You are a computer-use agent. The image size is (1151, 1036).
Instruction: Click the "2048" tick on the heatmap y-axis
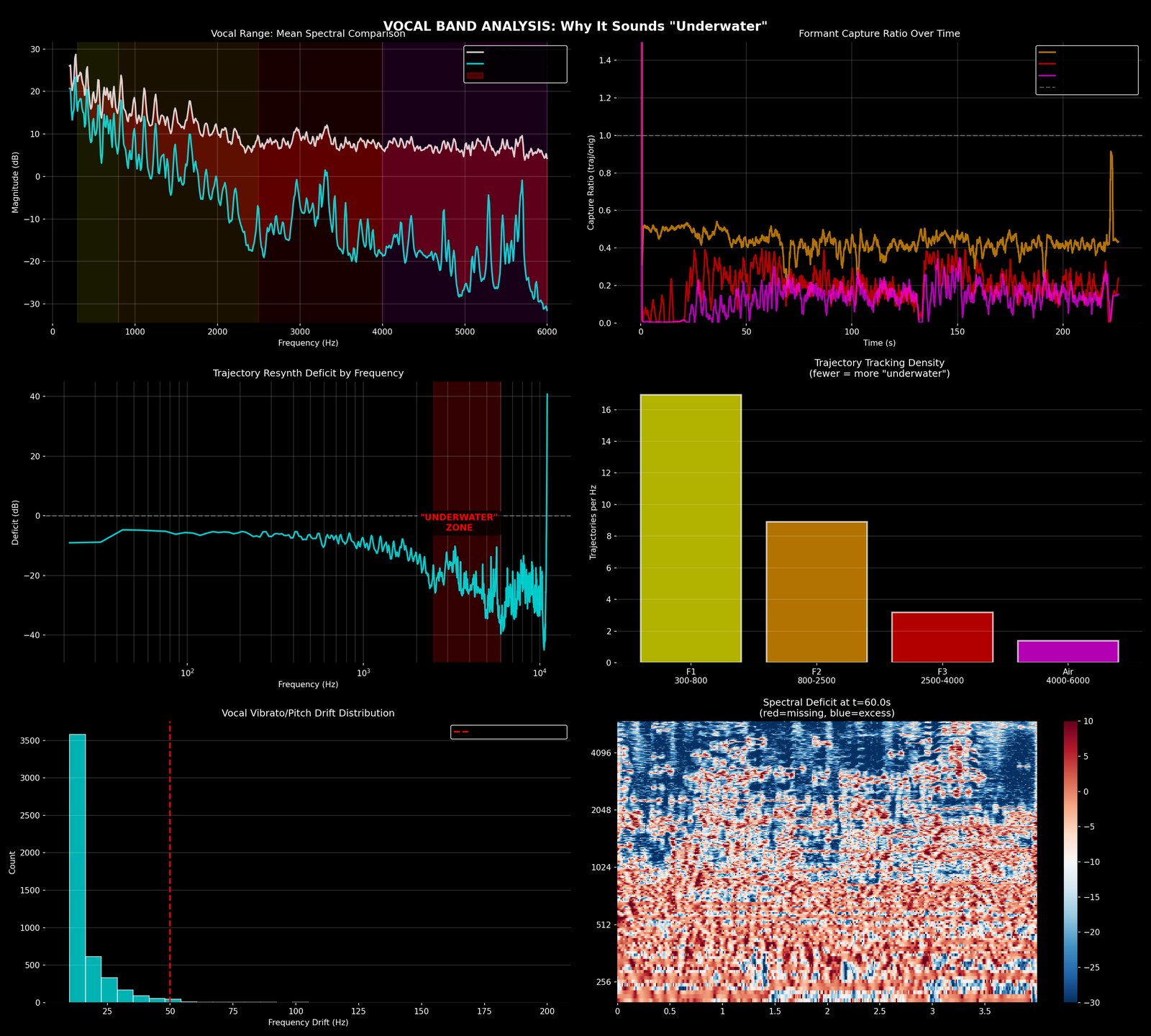pos(601,810)
